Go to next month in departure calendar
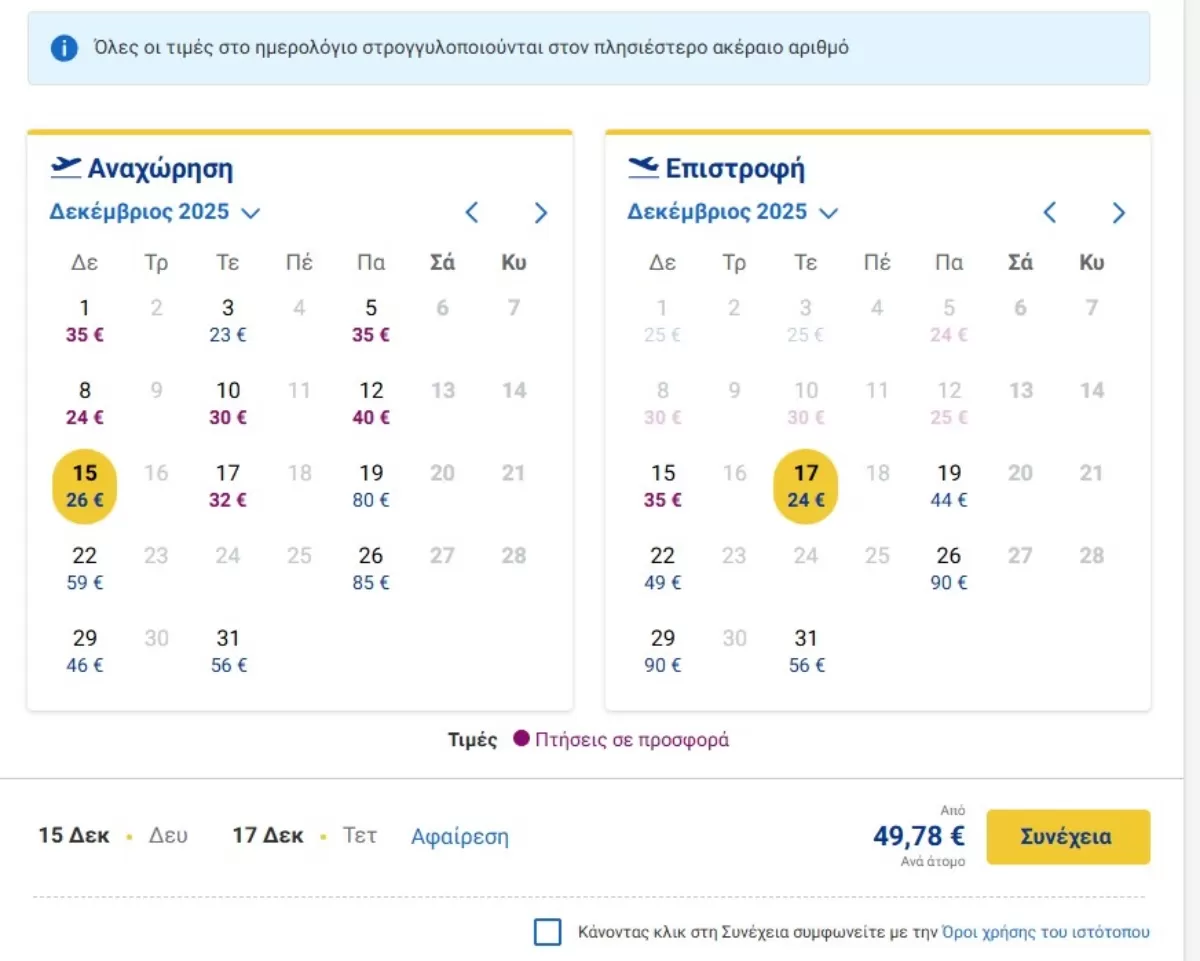This screenshot has width=1200, height=961. [x=541, y=212]
